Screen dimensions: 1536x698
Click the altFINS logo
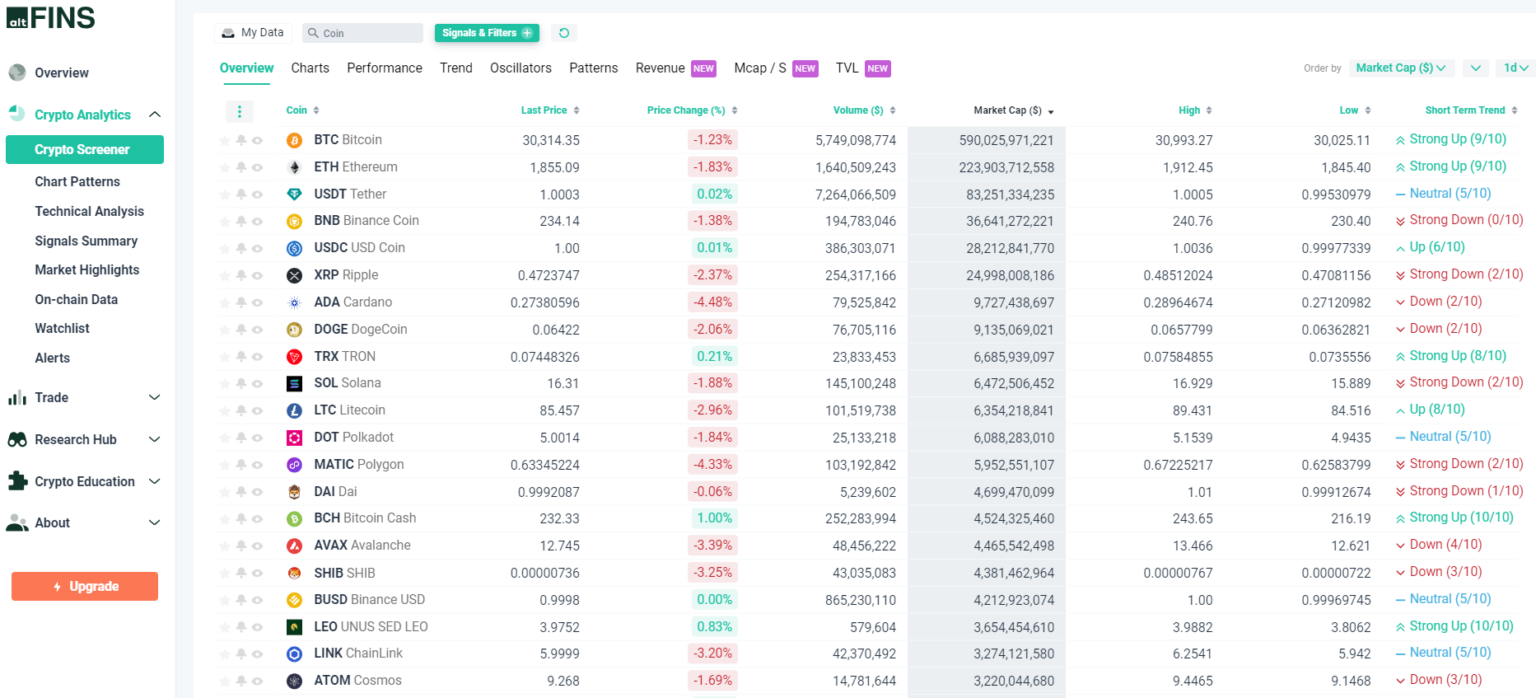click(51, 17)
